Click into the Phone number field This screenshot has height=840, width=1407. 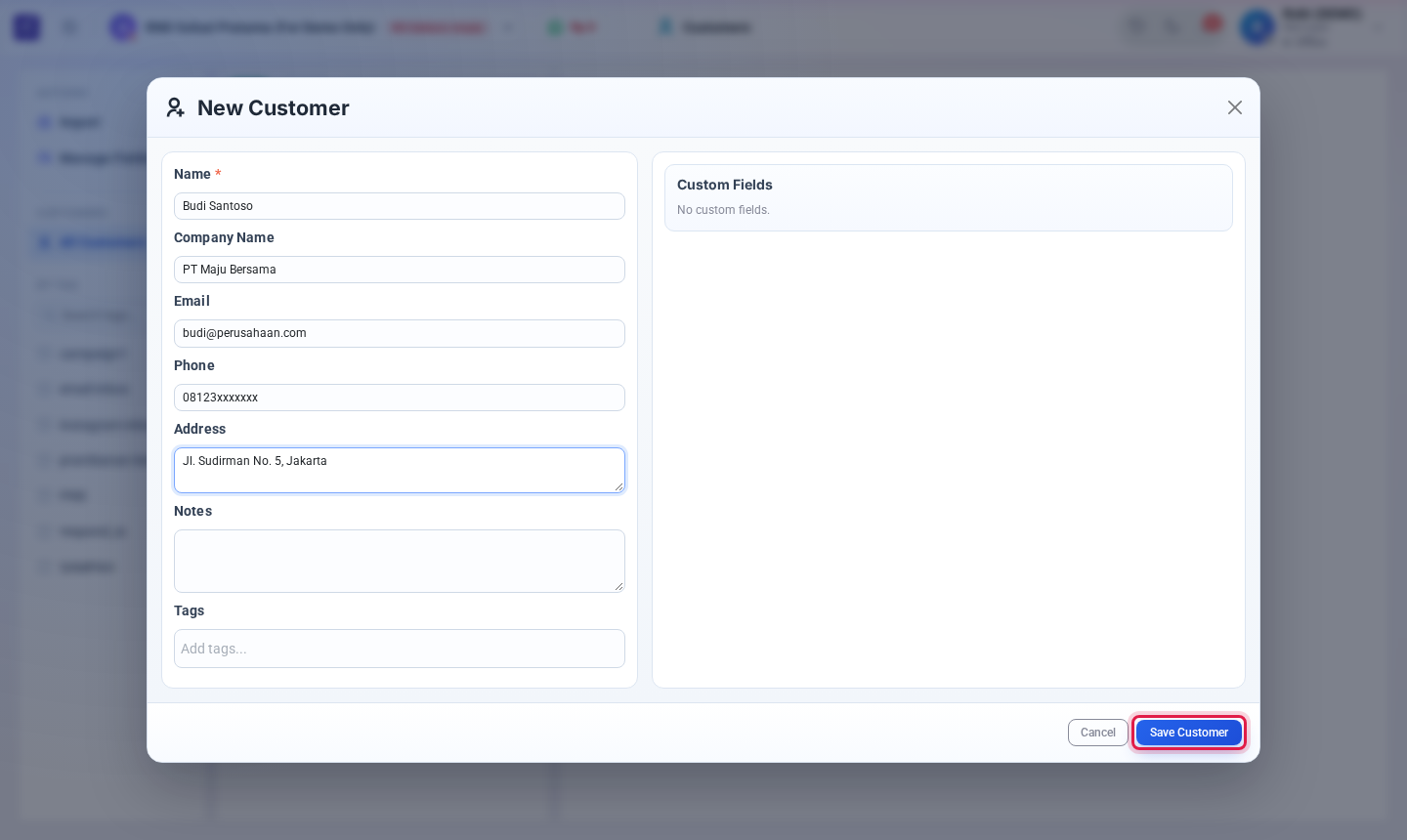pos(400,398)
